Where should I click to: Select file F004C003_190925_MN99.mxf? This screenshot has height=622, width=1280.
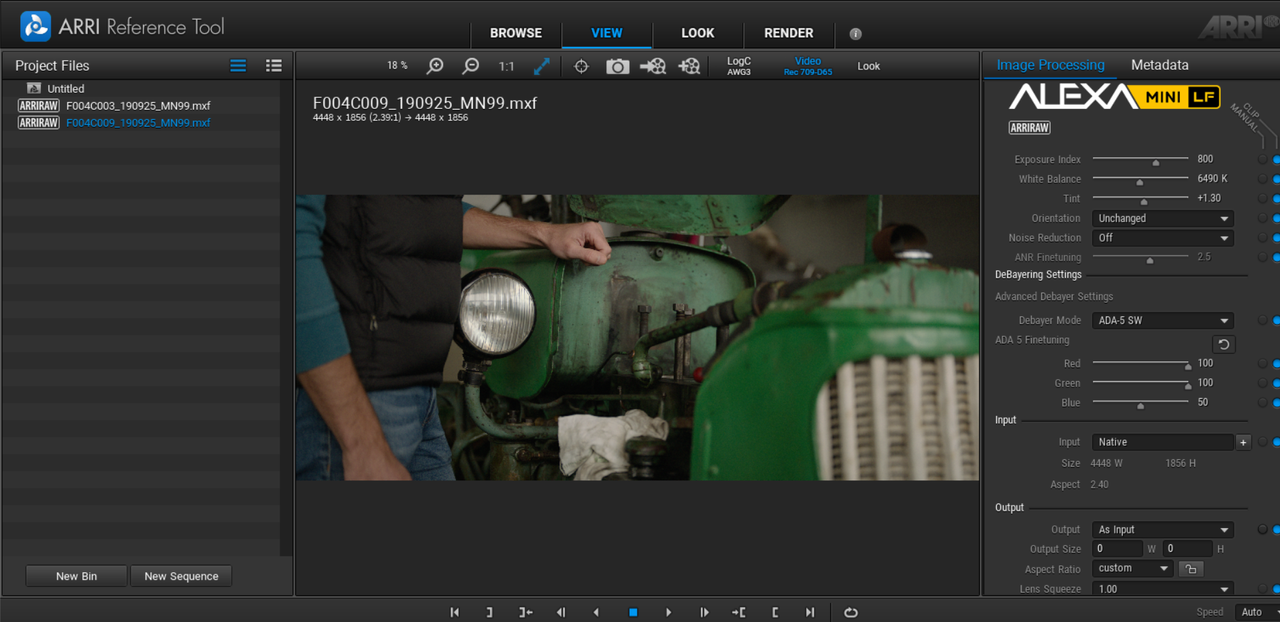(x=138, y=106)
